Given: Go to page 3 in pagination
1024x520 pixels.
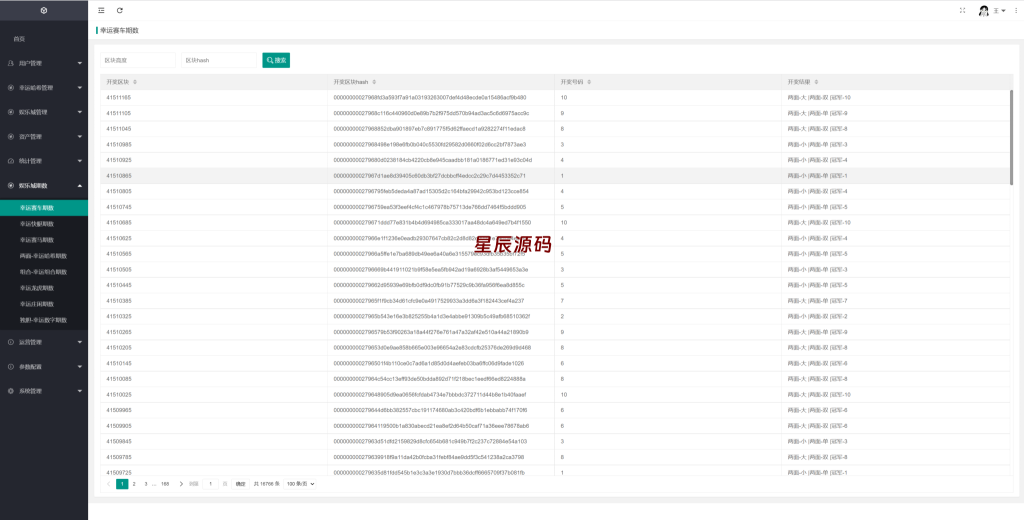Looking at the screenshot, I should tap(146, 484).
